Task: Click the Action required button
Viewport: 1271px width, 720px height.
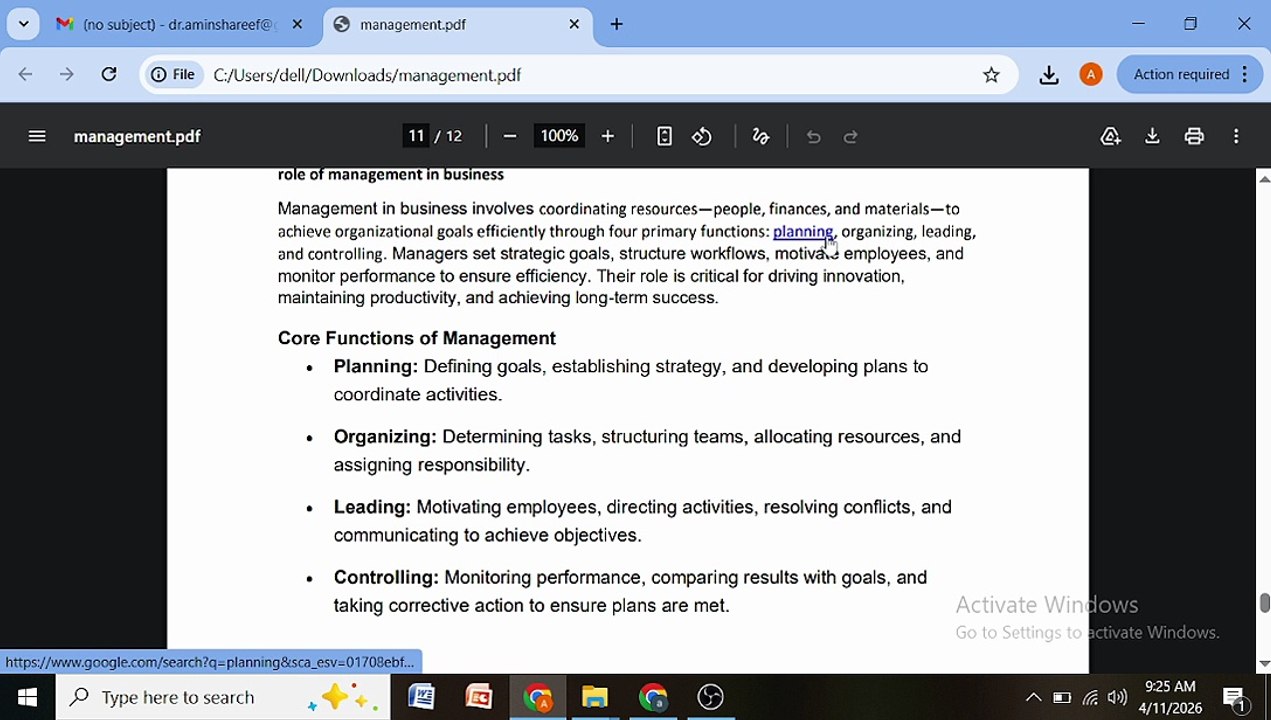Action: (1181, 74)
